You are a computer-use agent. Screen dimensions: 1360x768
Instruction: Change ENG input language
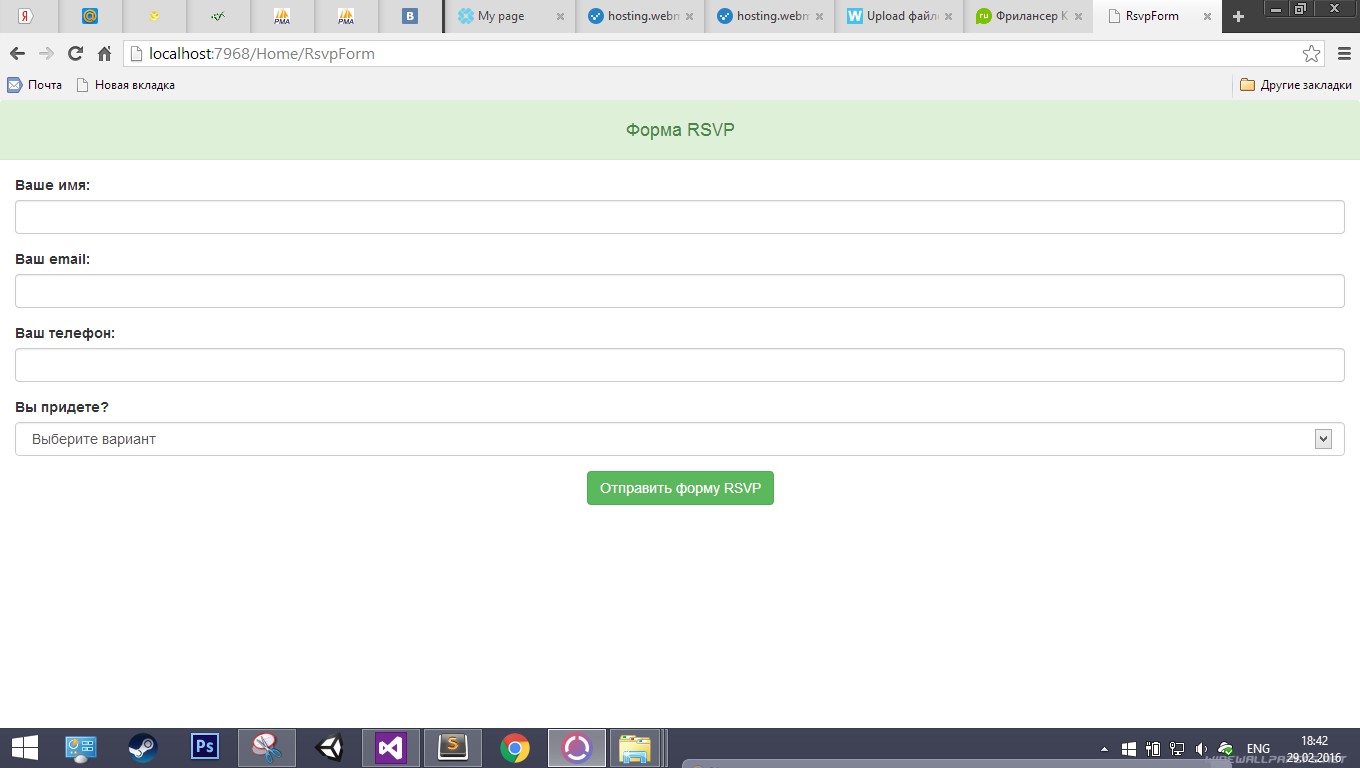click(x=1258, y=748)
